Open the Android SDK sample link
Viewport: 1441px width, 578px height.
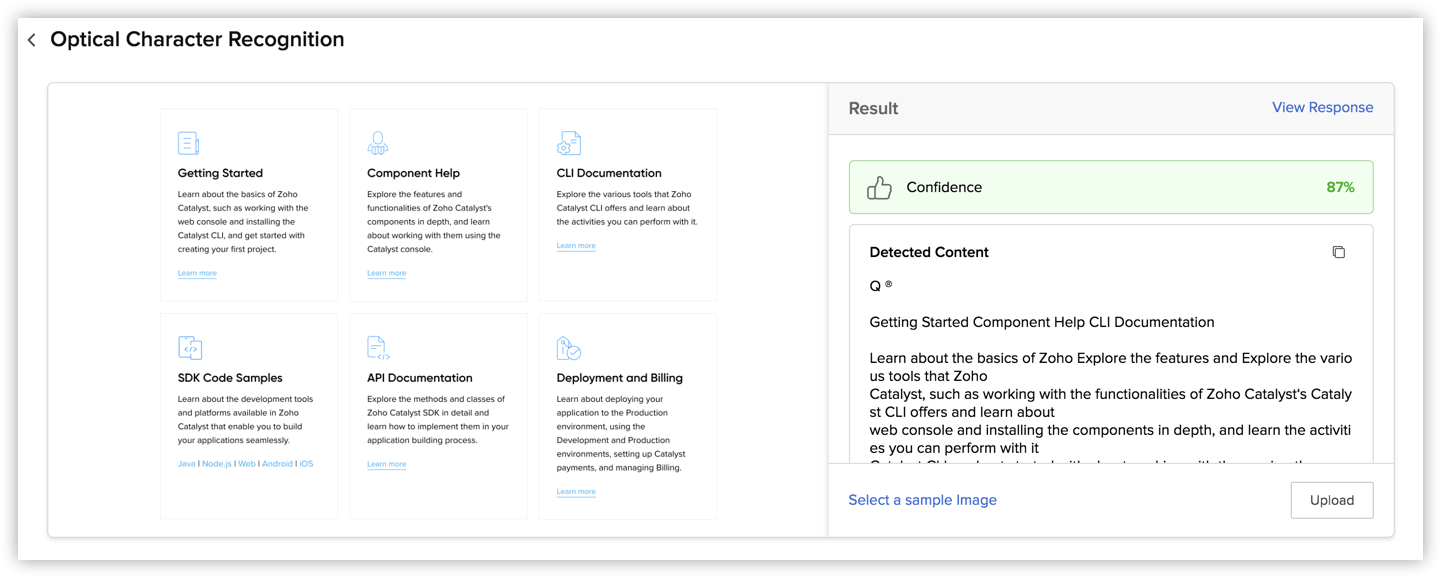[x=277, y=464]
